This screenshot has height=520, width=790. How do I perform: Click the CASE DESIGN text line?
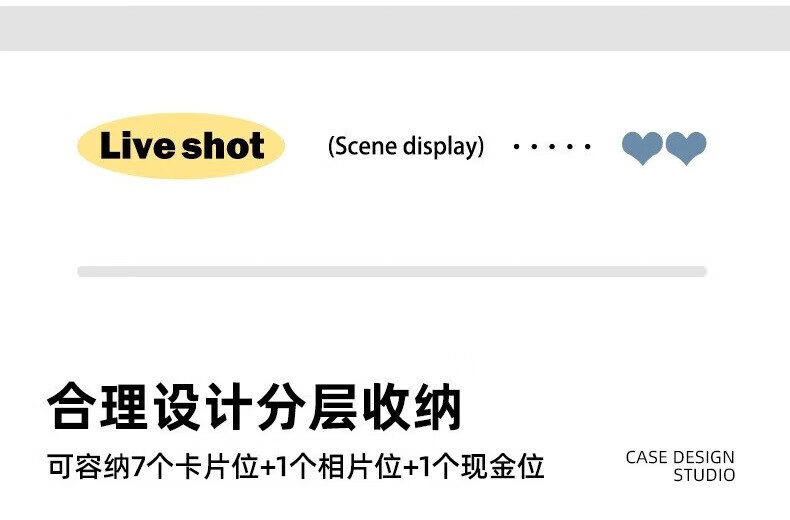click(x=680, y=458)
